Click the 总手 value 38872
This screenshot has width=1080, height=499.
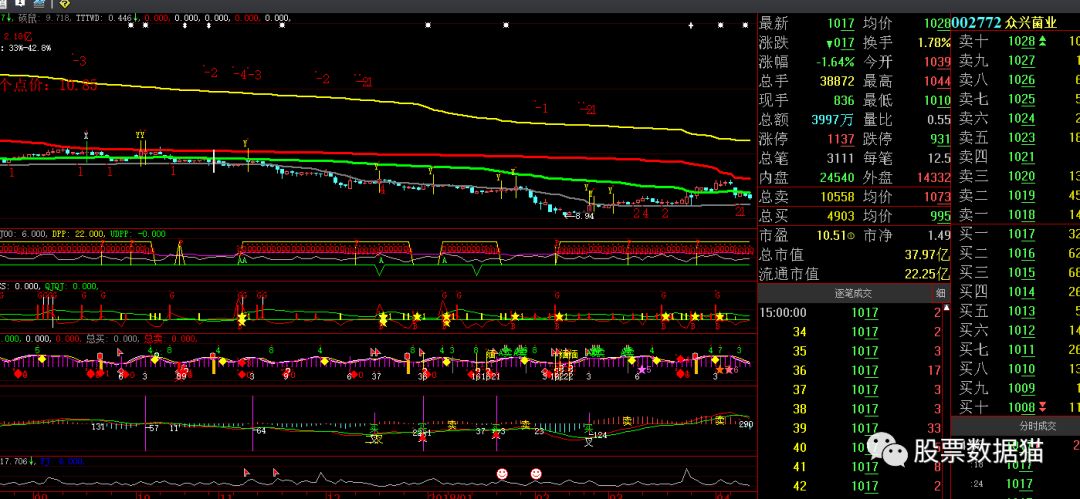[837, 81]
